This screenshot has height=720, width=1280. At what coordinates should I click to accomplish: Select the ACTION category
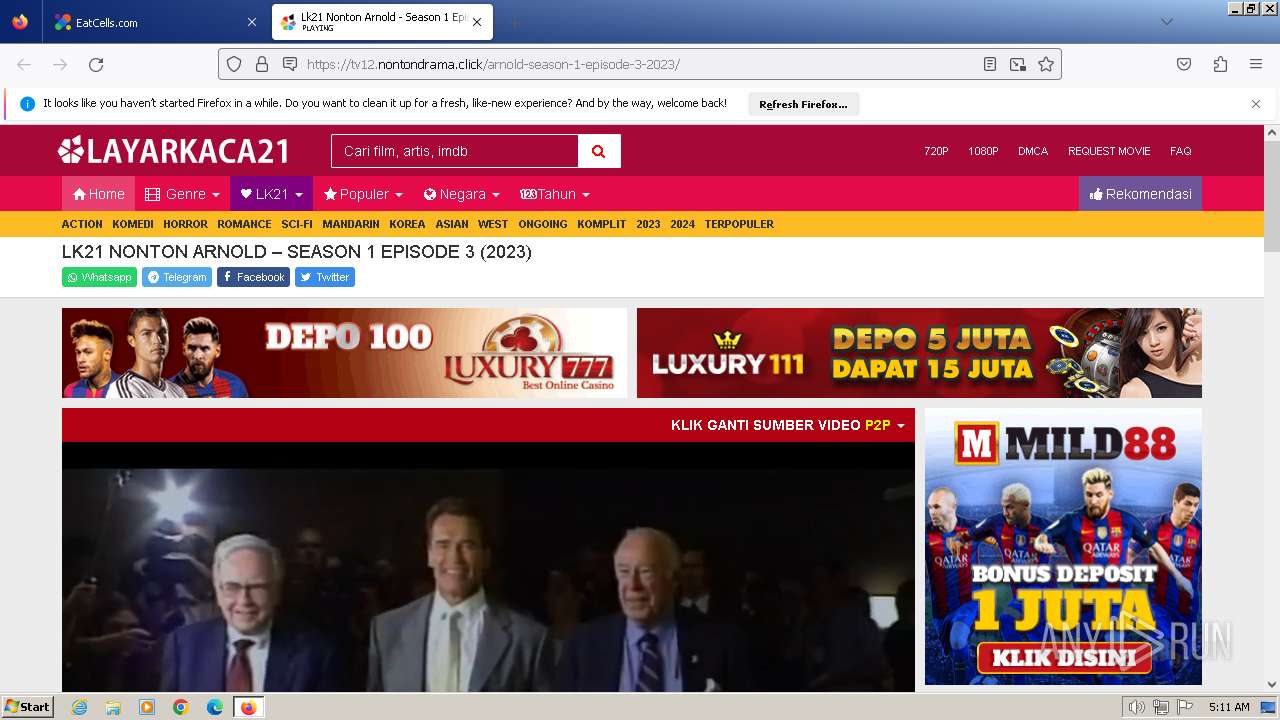[x=82, y=224]
